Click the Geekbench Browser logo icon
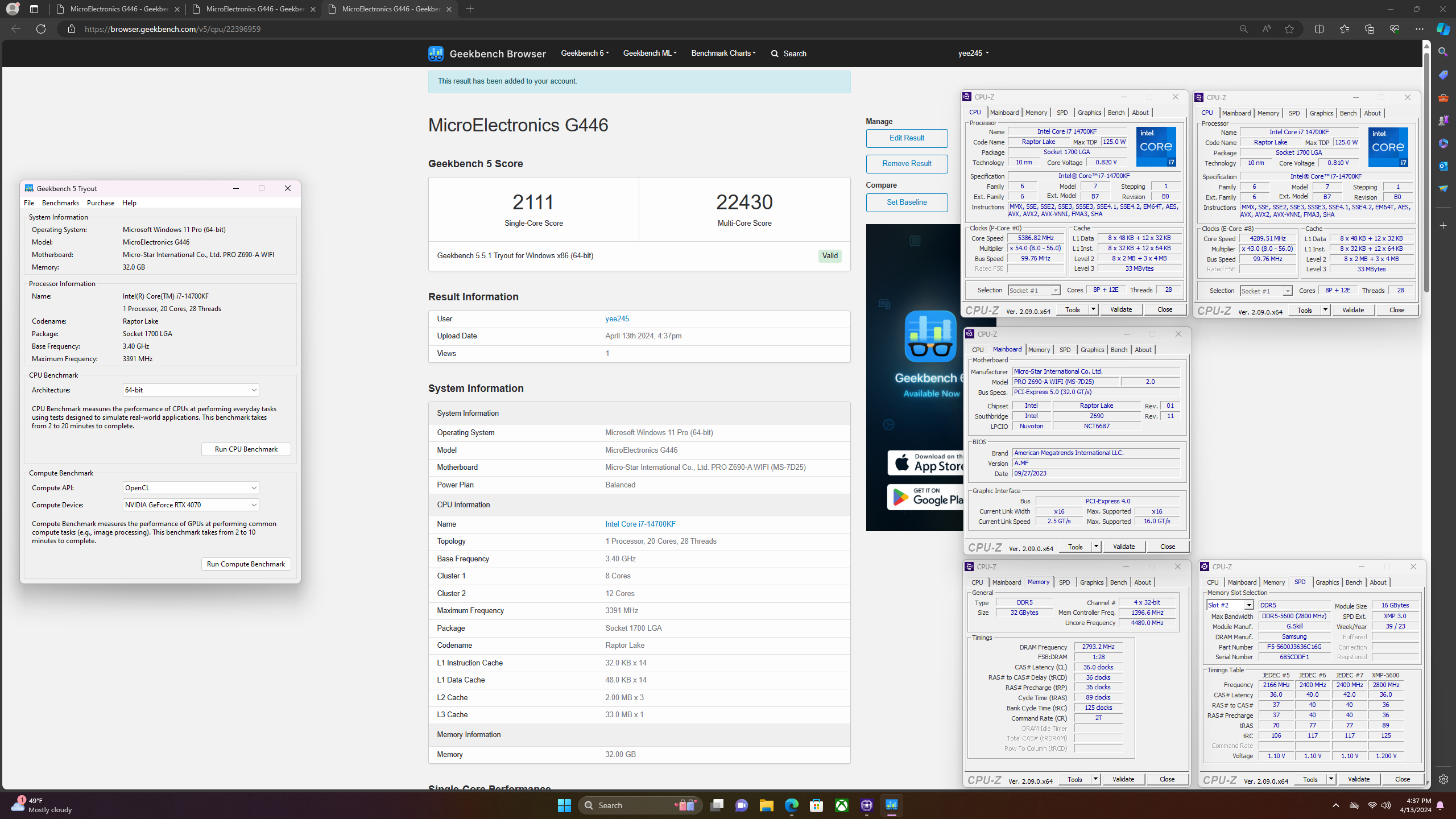Image resolution: width=1456 pixels, height=819 pixels. [x=436, y=53]
